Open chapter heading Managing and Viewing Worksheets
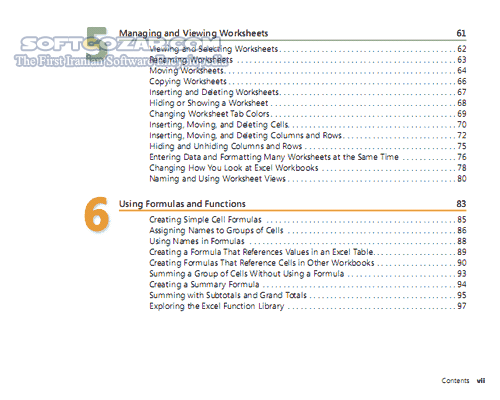 coord(193,33)
